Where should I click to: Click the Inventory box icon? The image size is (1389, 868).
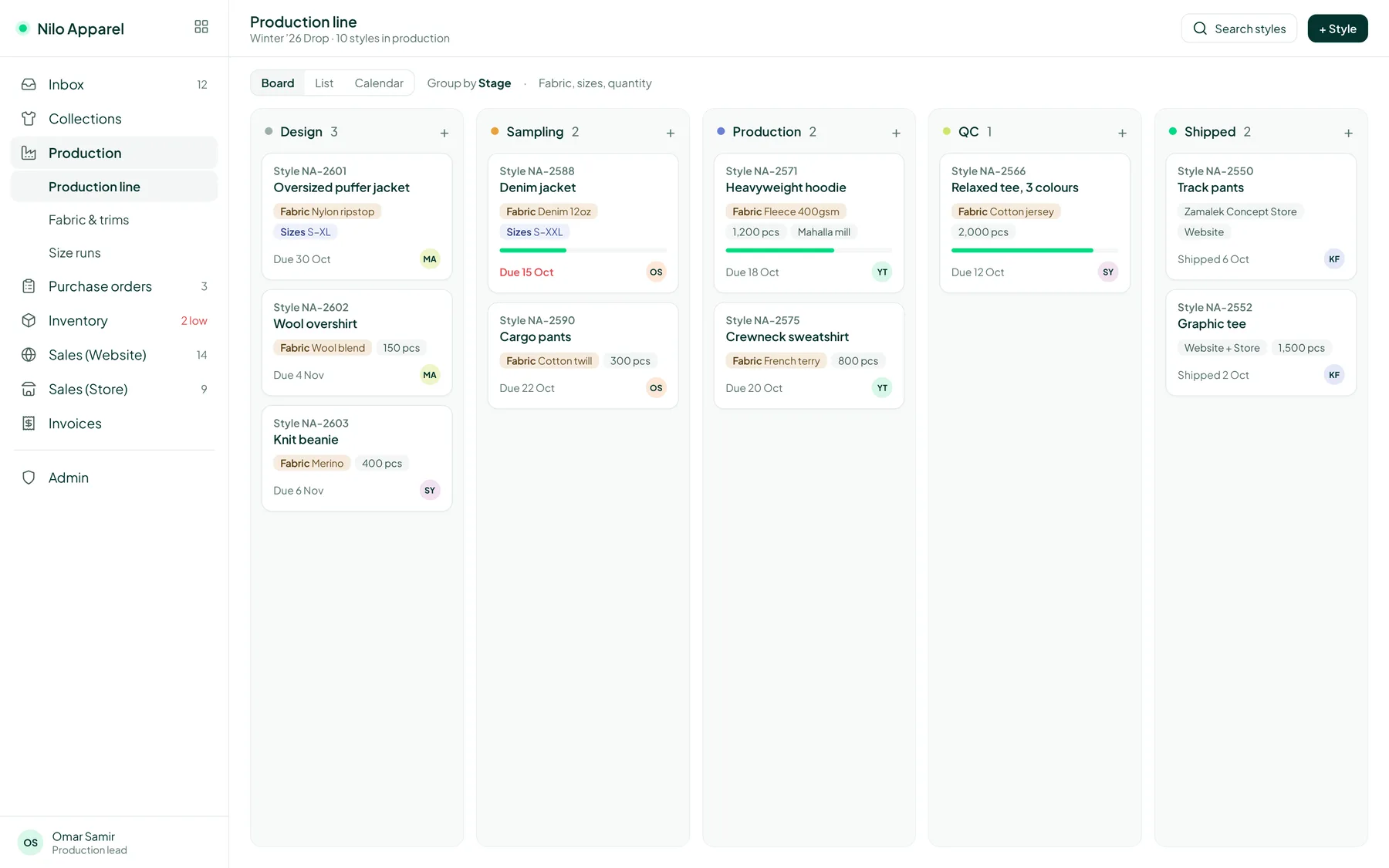pyautogui.click(x=29, y=320)
